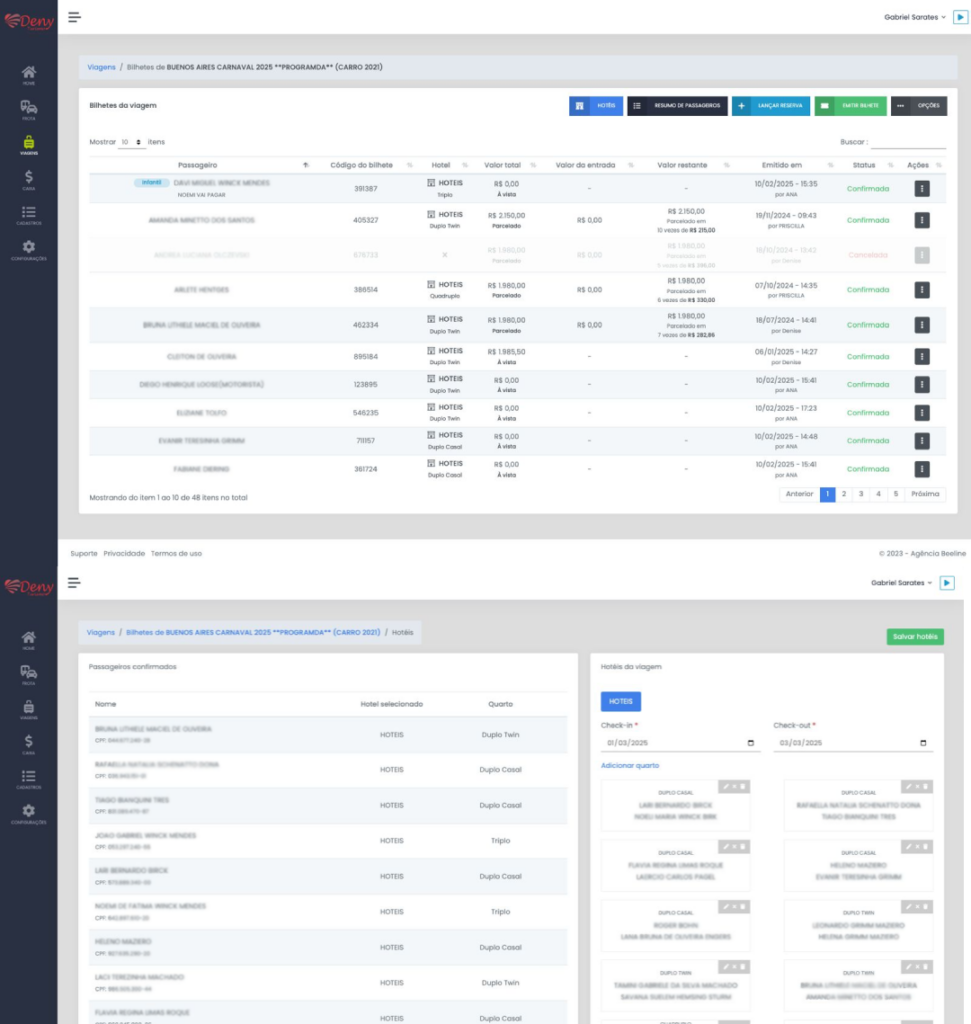Click the Próxima pagination button
The image size is (971, 1024).
tap(925, 494)
